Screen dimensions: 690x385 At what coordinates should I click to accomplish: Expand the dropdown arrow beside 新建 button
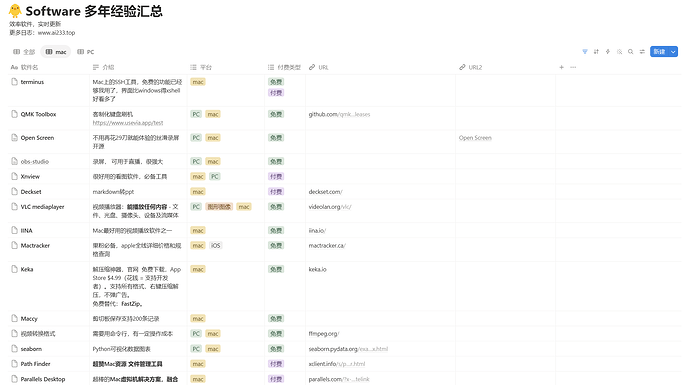click(673, 52)
